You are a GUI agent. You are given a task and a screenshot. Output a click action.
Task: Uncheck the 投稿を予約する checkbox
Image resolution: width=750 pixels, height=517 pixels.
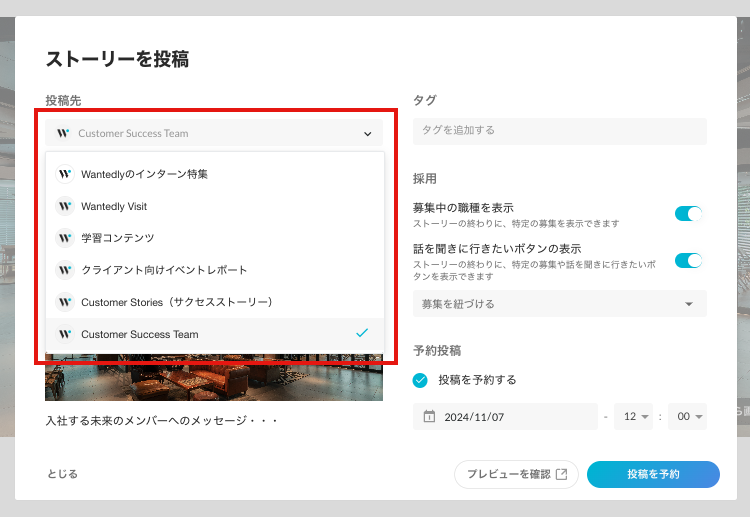point(420,380)
